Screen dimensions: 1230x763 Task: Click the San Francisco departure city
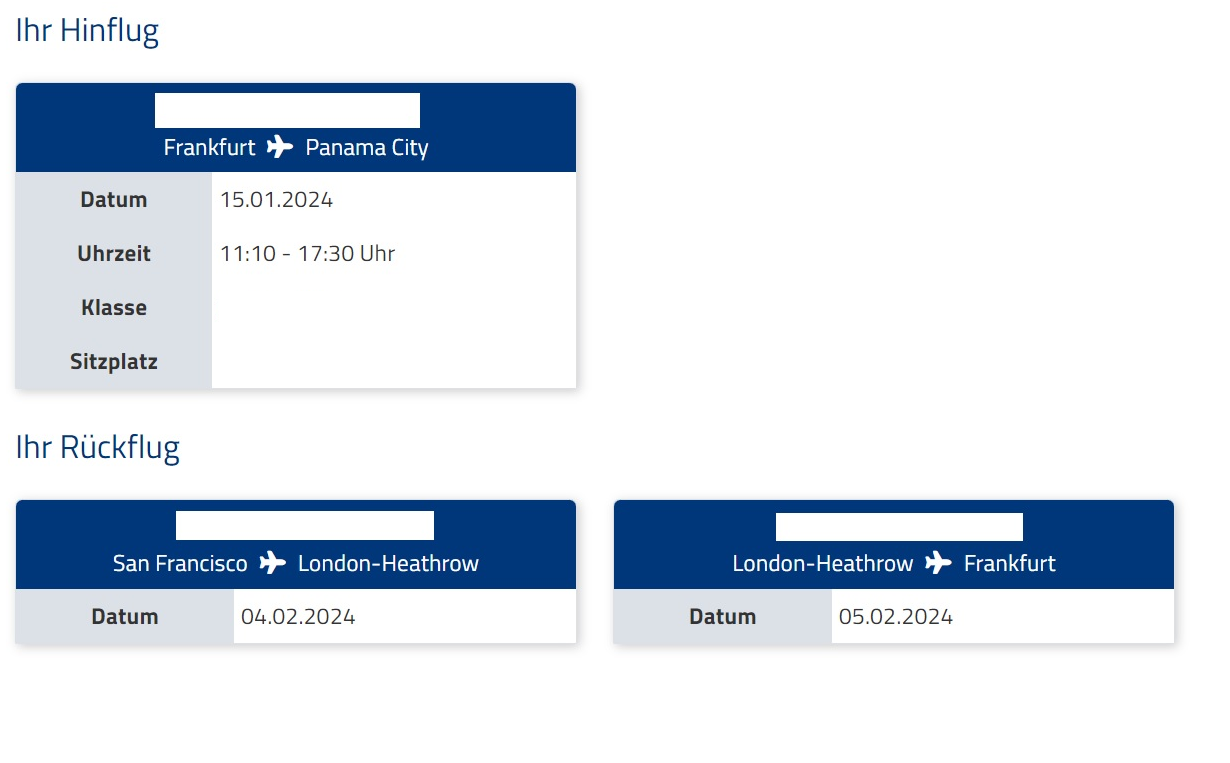[180, 564]
